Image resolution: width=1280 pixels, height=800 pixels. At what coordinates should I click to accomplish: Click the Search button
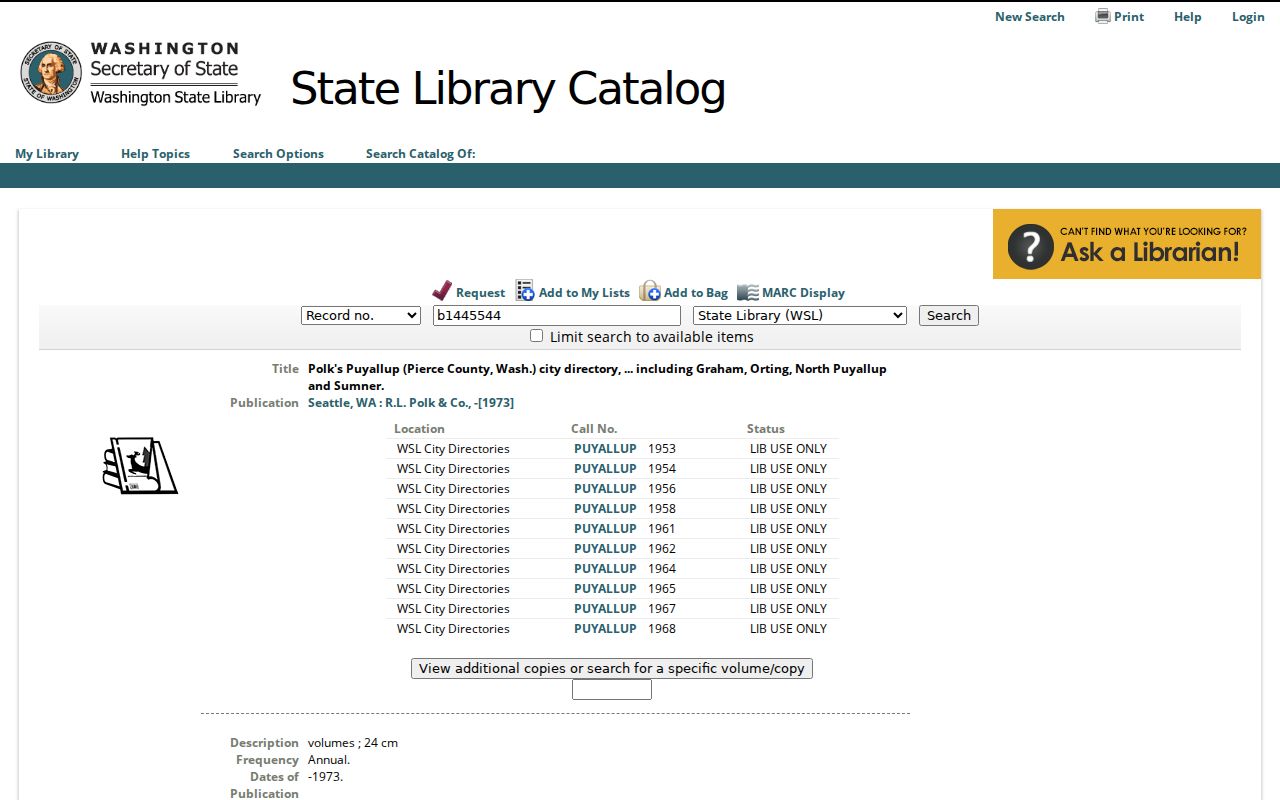[949, 315]
